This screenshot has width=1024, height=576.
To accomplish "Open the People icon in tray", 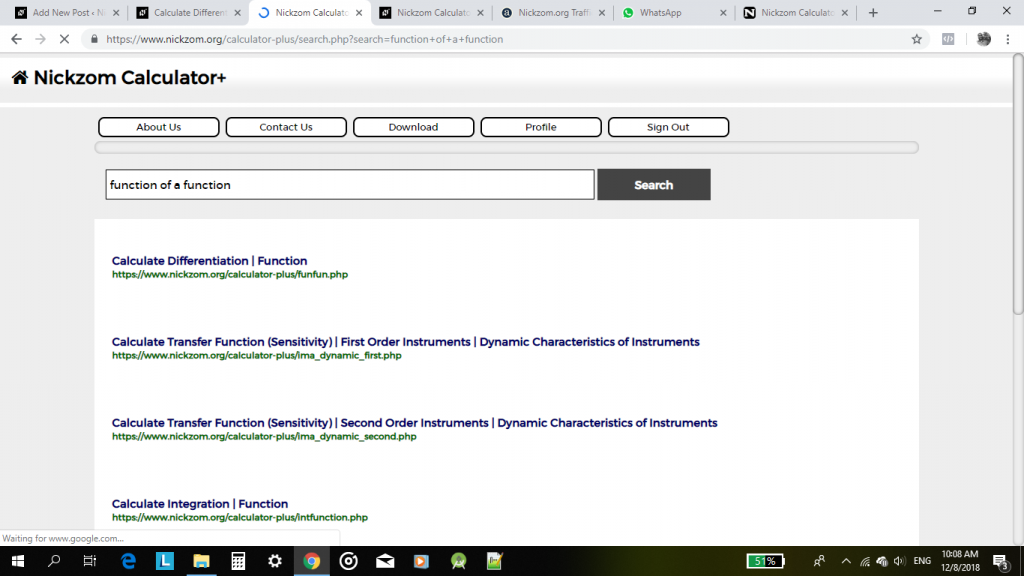I will coord(819,561).
